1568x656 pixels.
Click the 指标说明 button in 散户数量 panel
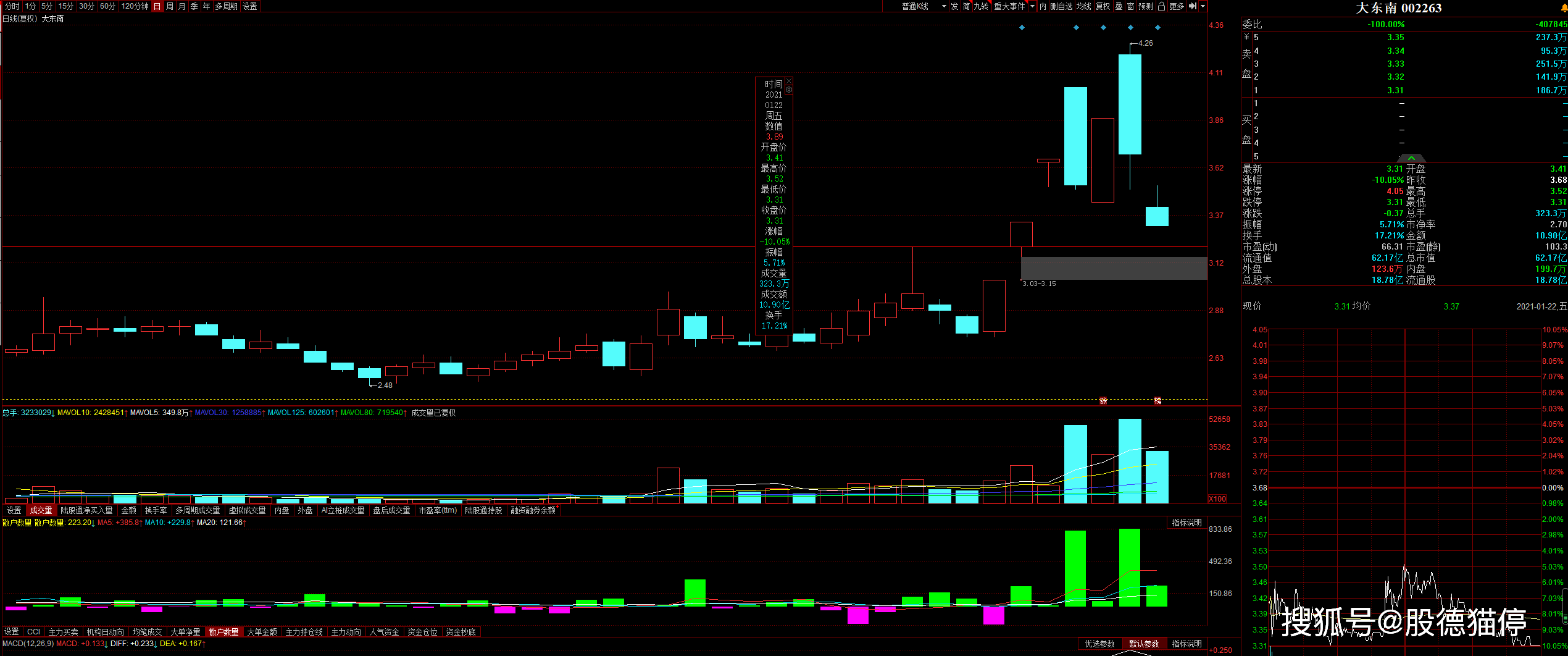pos(1186,523)
